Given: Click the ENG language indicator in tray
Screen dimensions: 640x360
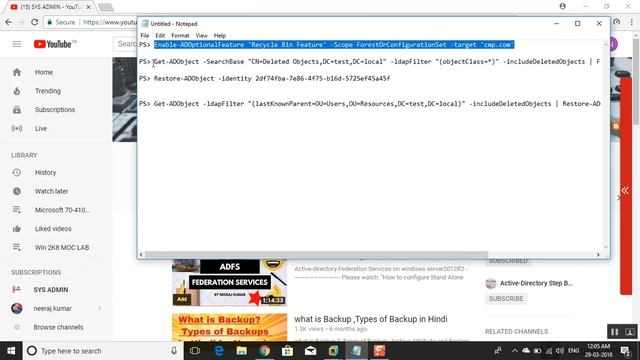Looking at the screenshot, I should [x=573, y=351].
